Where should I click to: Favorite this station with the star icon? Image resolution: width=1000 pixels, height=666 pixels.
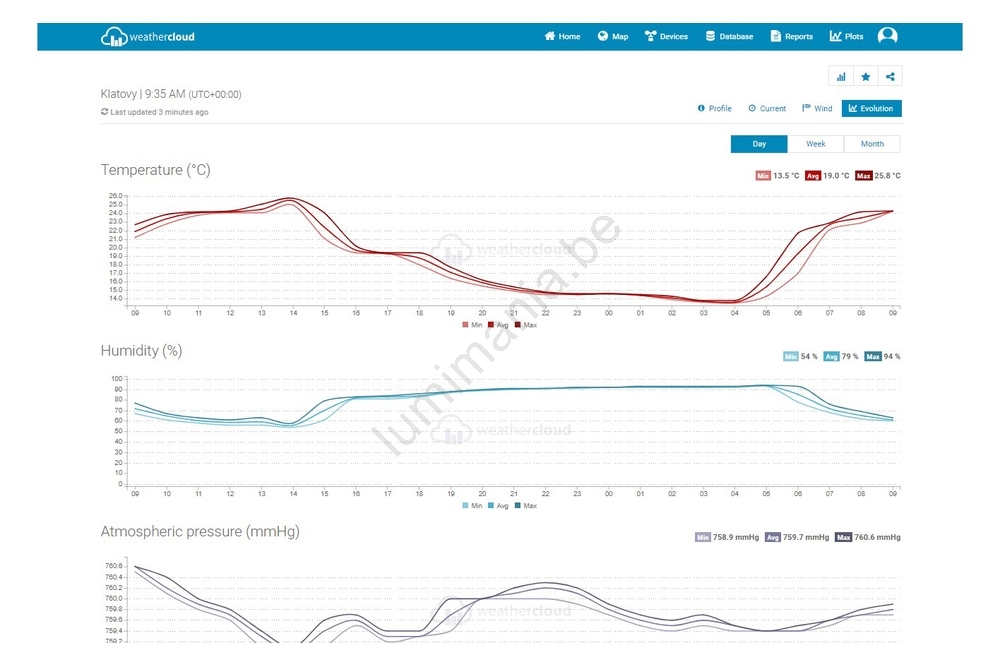[x=865, y=77]
